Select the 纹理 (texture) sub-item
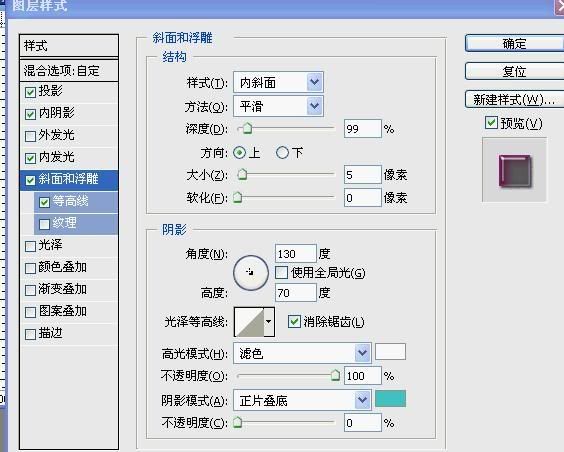 coord(76,223)
